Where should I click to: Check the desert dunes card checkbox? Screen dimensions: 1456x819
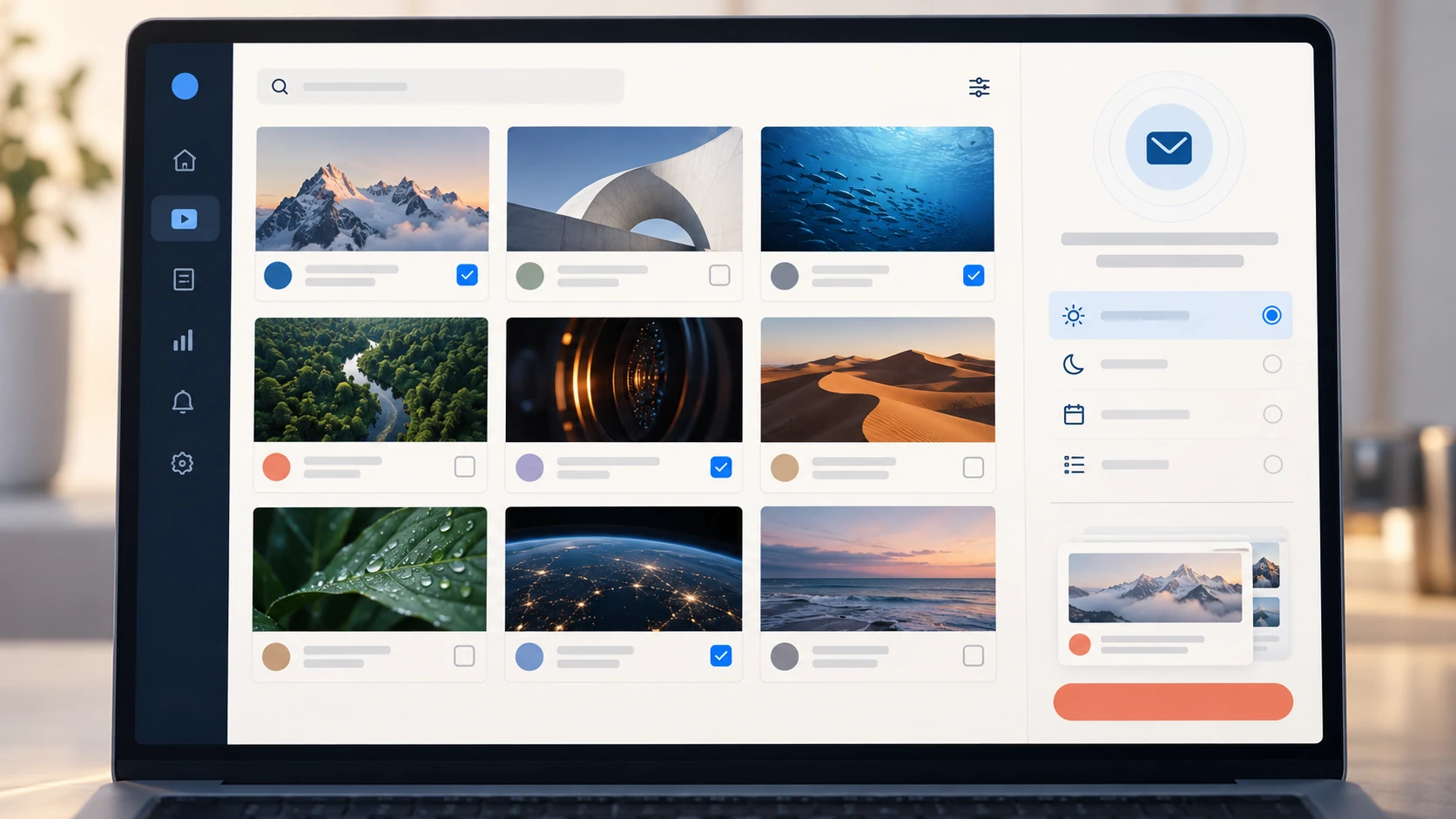pos(974,467)
